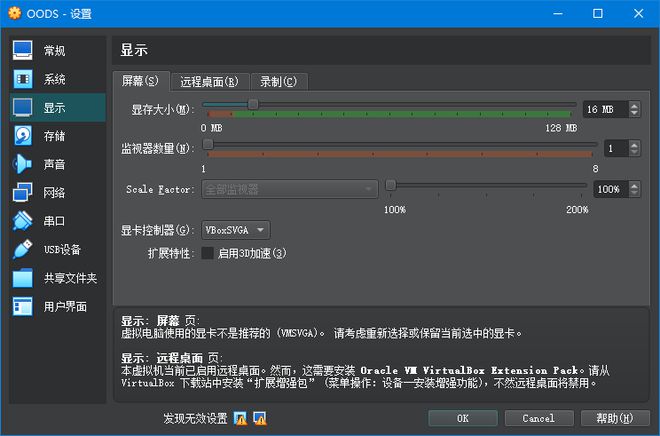Open the Scale Factor 全部监视器 combo box

coord(290,189)
